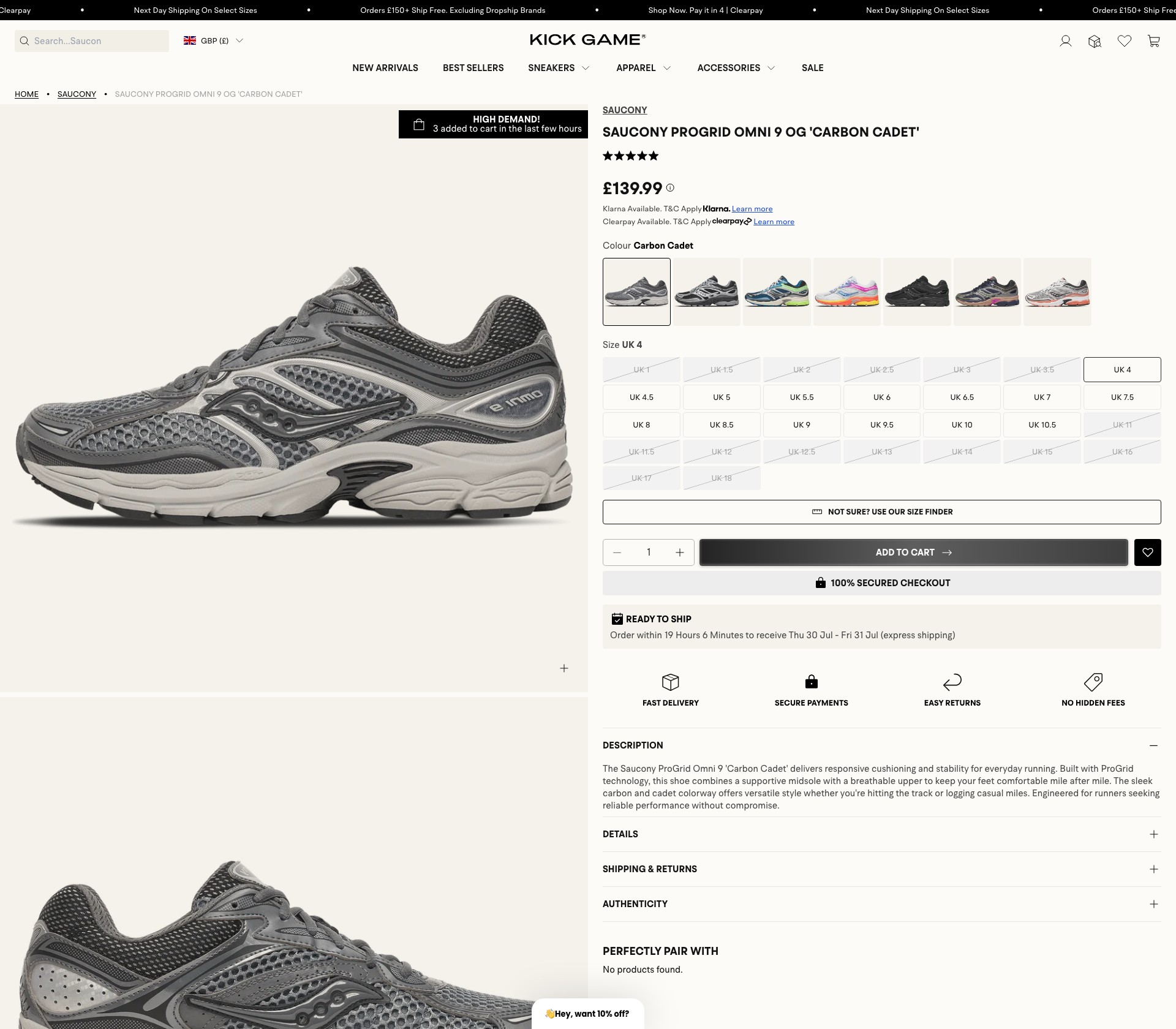Click the Ready to Ship calendar icon
This screenshot has height=1029, width=1176.
pyautogui.click(x=617, y=619)
